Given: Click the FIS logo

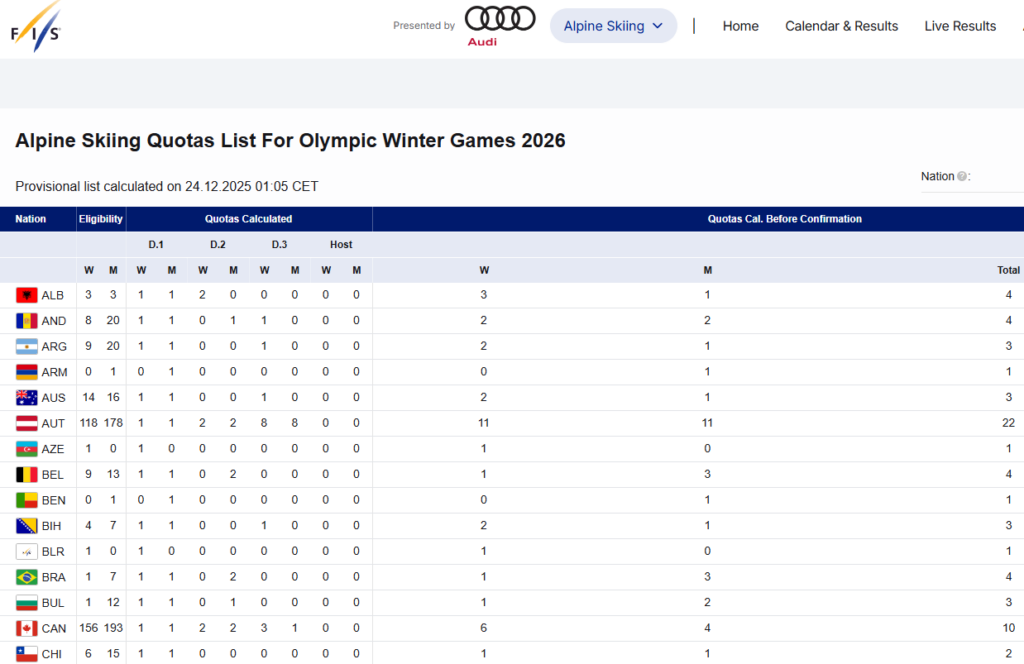Looking at the screenshot, I should coord(37,25).
